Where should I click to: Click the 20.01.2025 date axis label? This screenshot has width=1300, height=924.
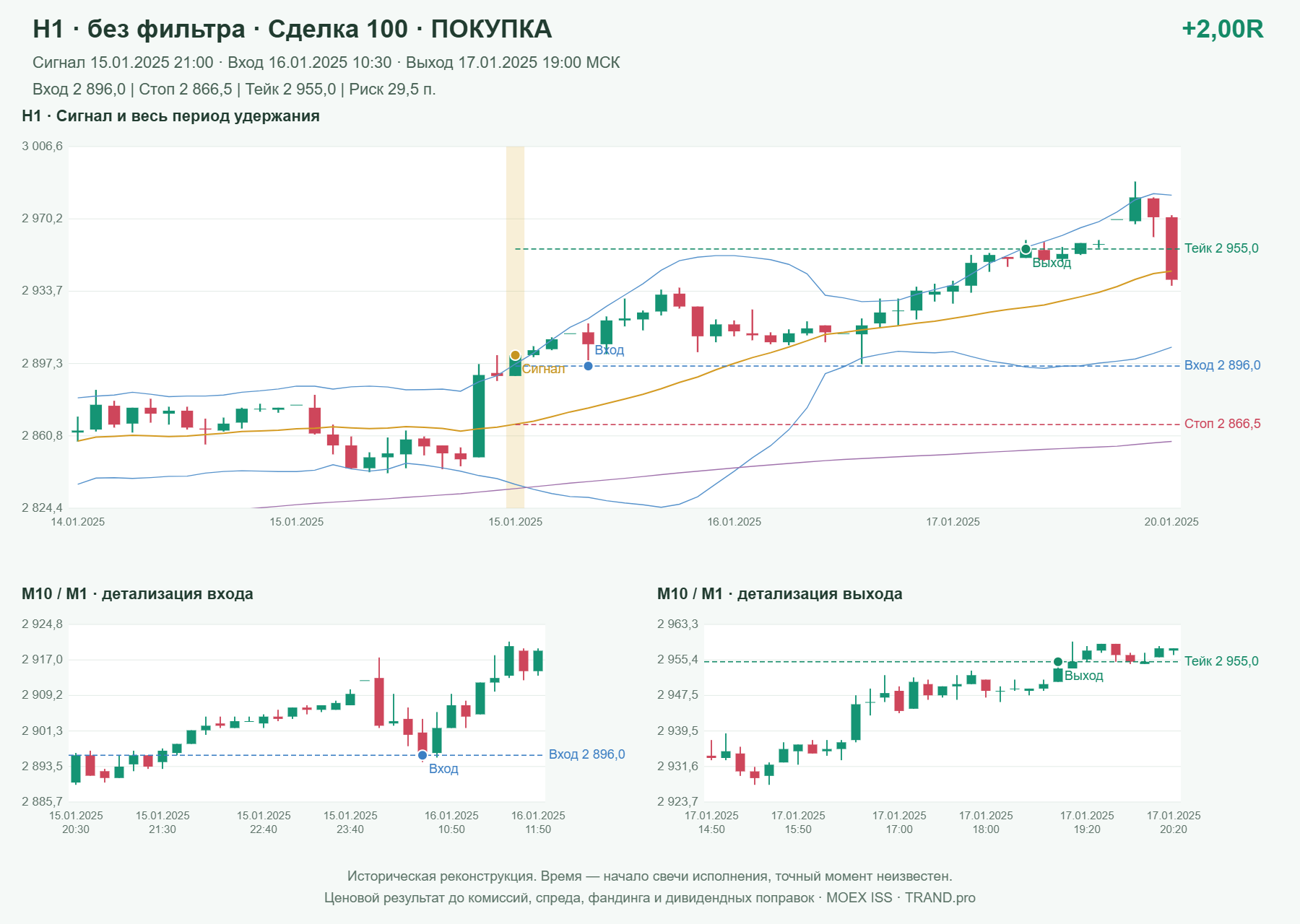[x=1171, y=522]
